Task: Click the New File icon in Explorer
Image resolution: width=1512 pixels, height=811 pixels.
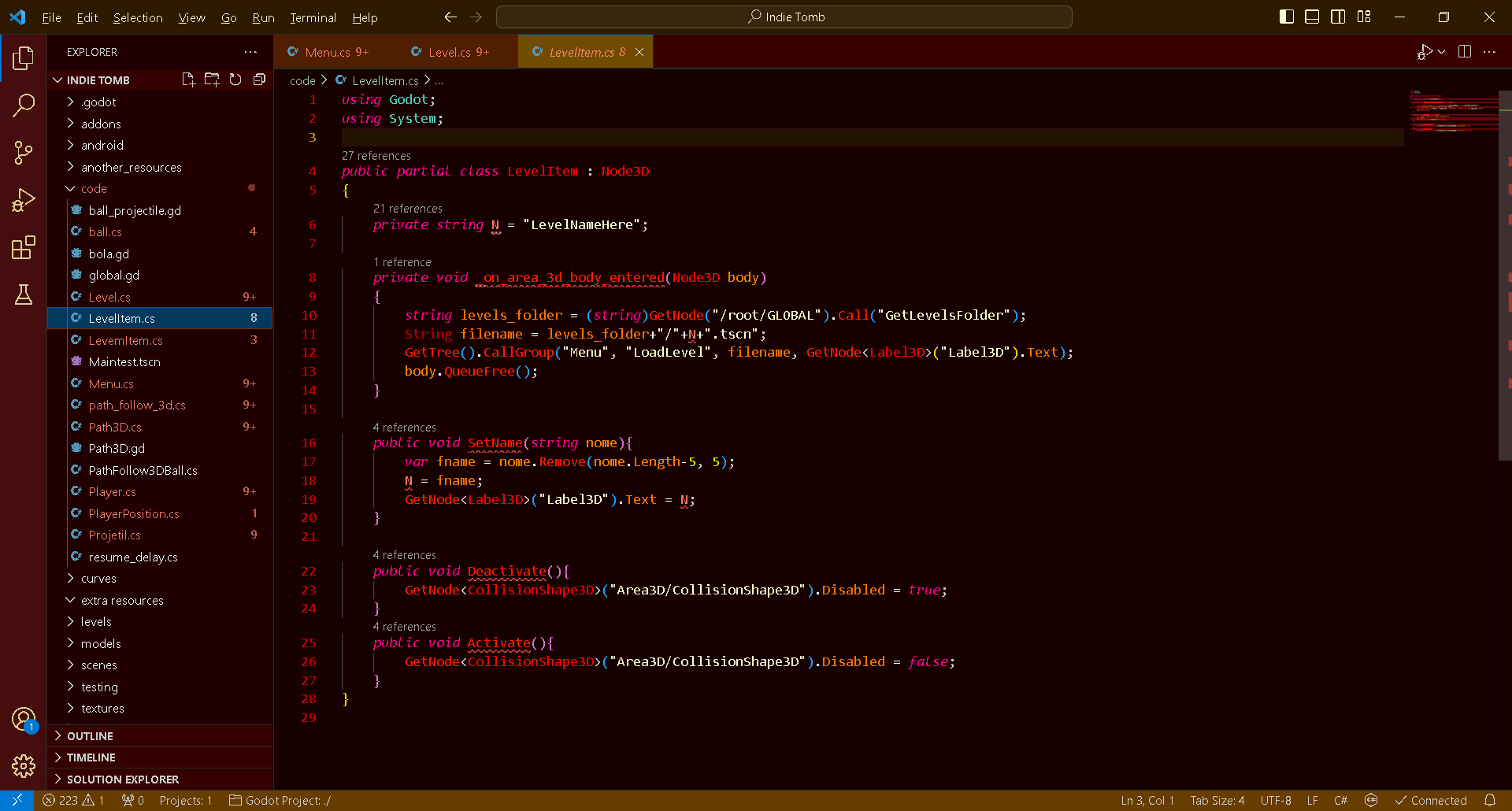Action: click(187, 79)
